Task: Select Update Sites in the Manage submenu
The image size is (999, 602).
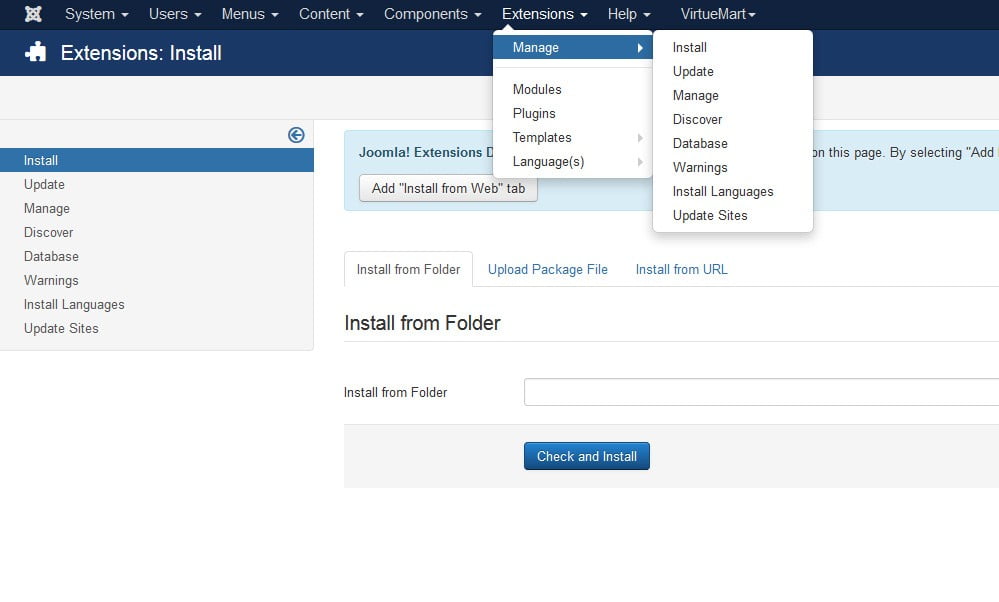Action: pos(710,215)
